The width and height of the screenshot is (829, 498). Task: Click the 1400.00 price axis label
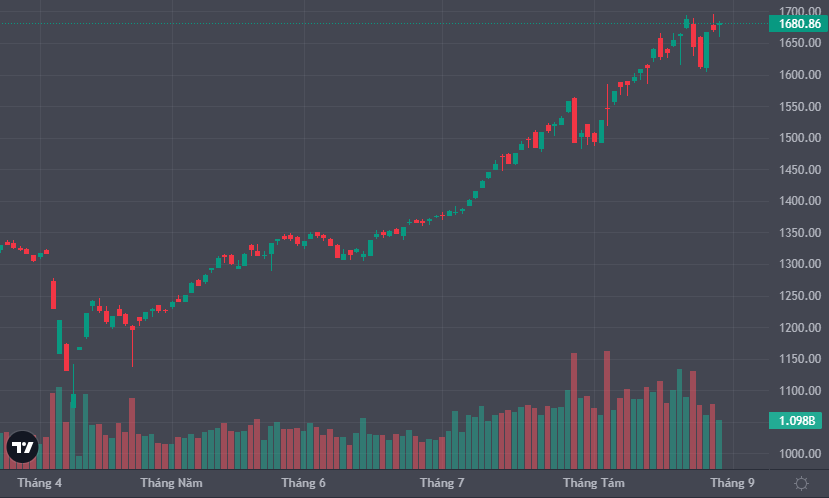point(799,201)
